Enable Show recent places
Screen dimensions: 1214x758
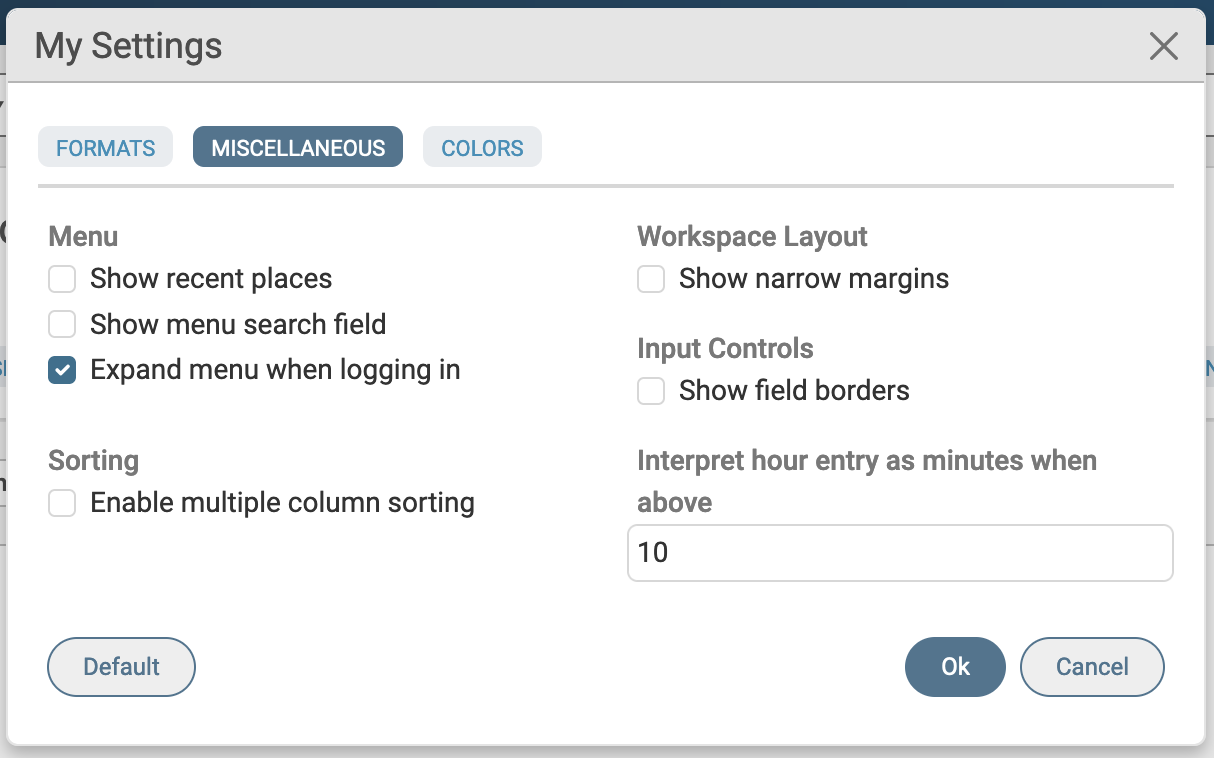click(62, 279)
